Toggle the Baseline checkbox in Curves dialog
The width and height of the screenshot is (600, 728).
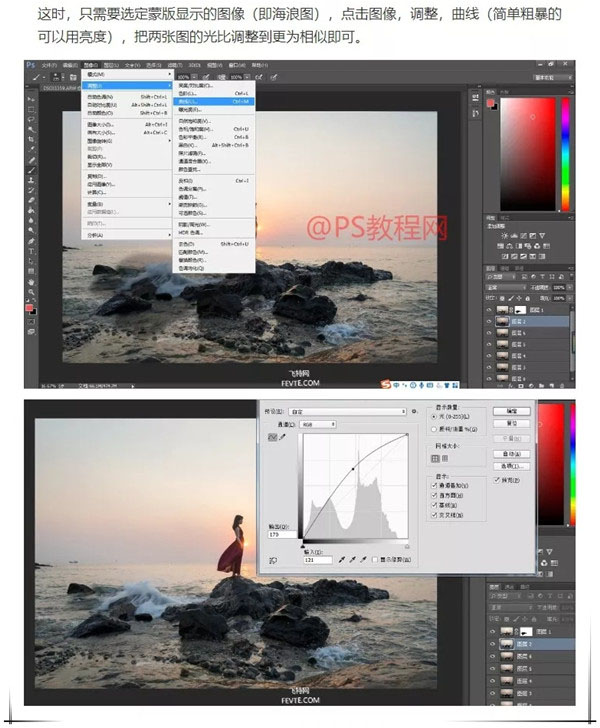pyautogui.click(x=434, y=506)
